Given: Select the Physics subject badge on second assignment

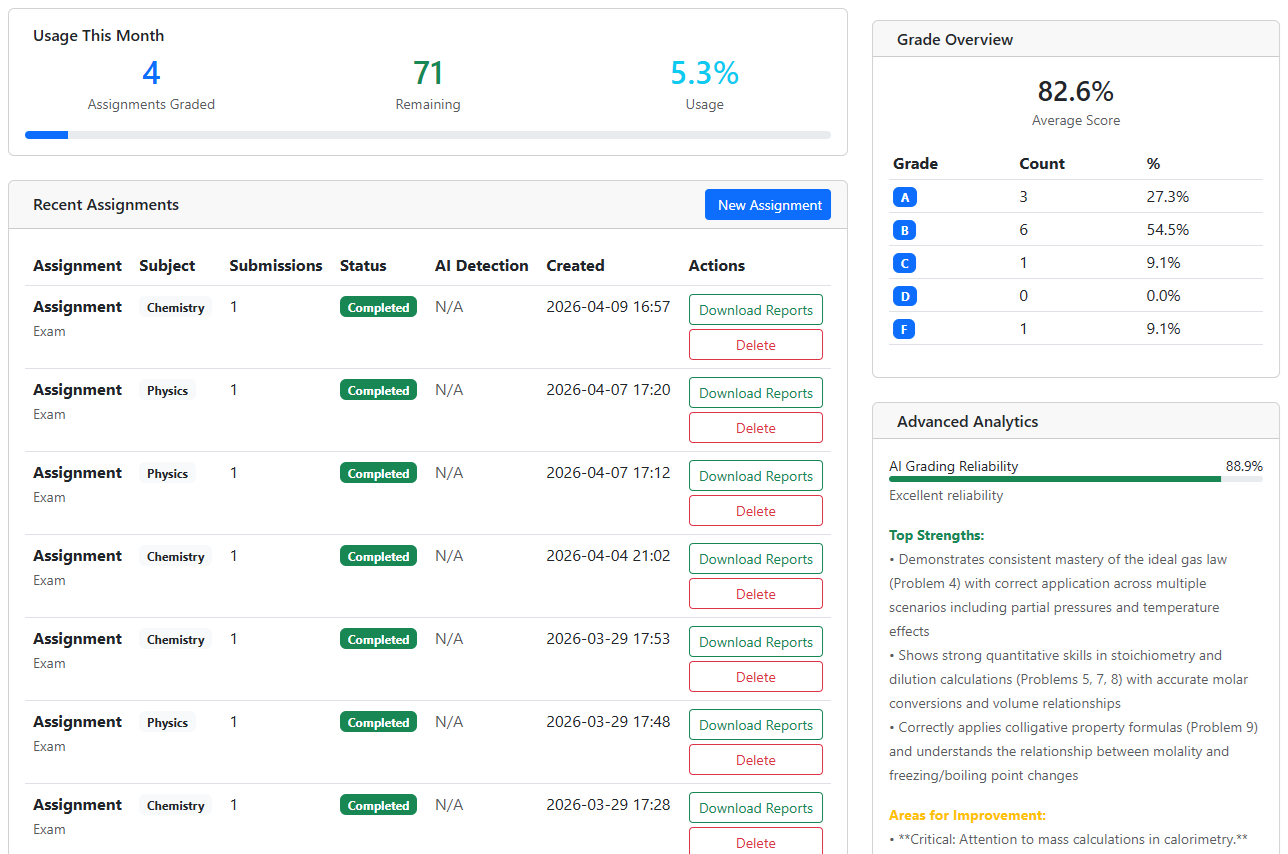Looking at the screenshot, I should (167, 390).
